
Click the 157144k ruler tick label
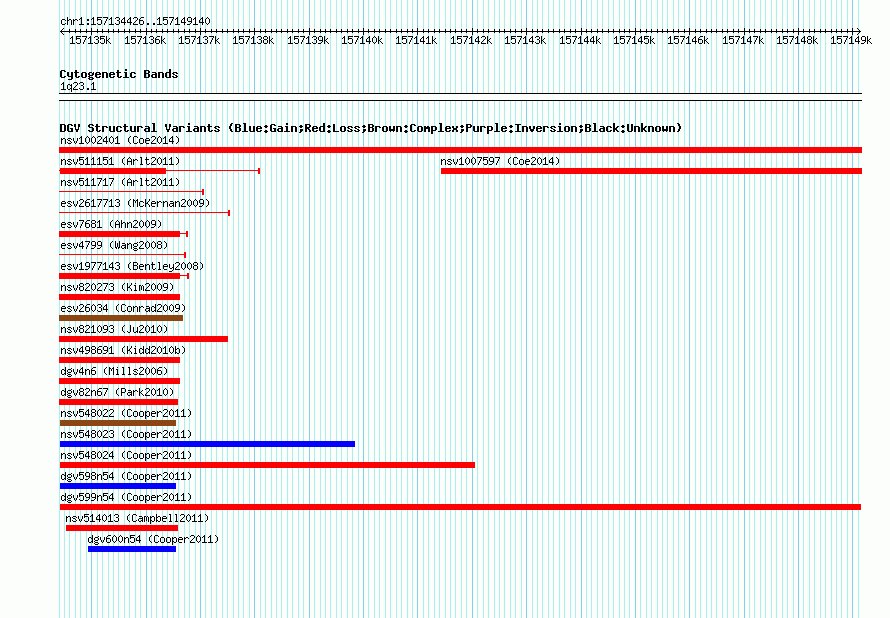[580, 40]
